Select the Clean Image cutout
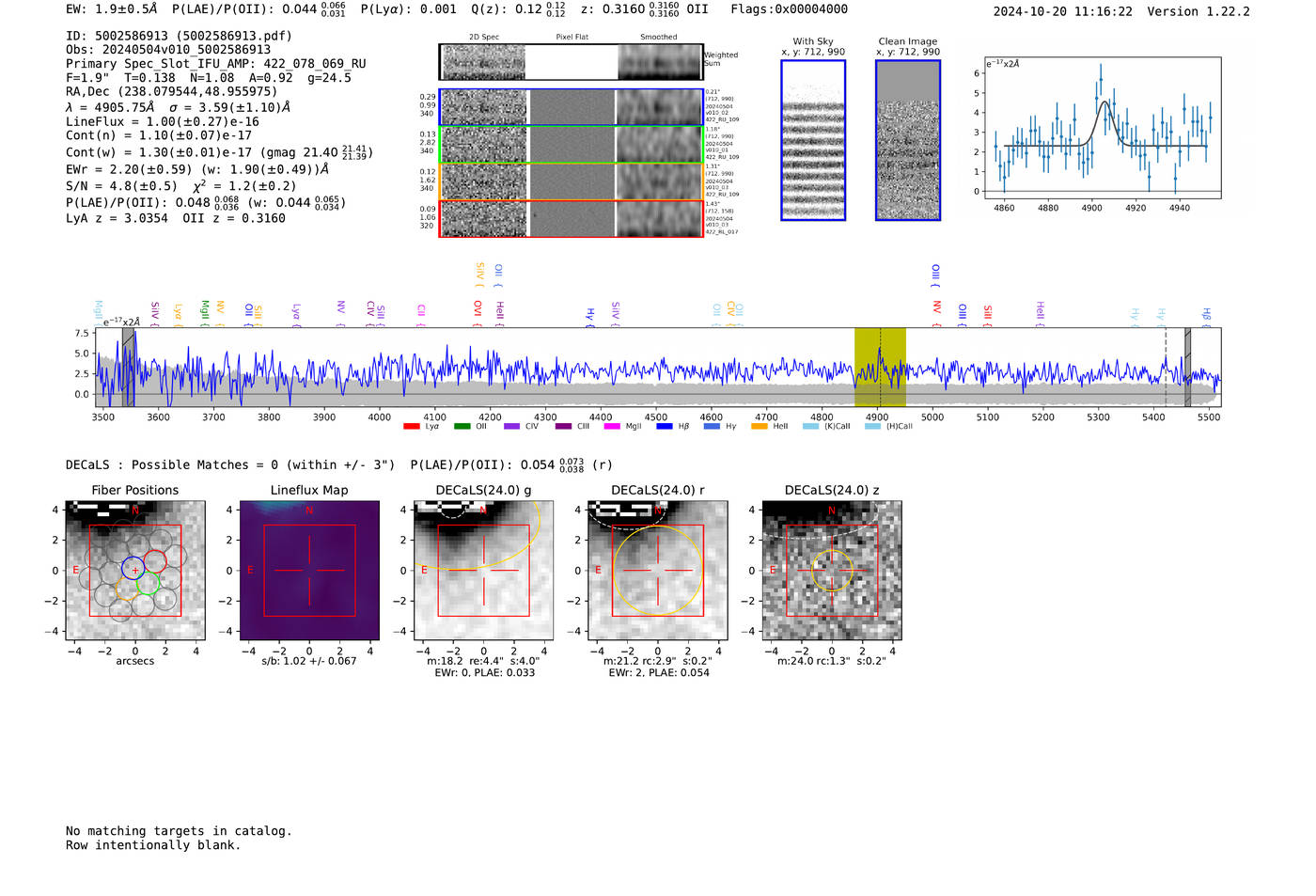The height and width of the screenshot is (896, 1316). coord(908,140)
